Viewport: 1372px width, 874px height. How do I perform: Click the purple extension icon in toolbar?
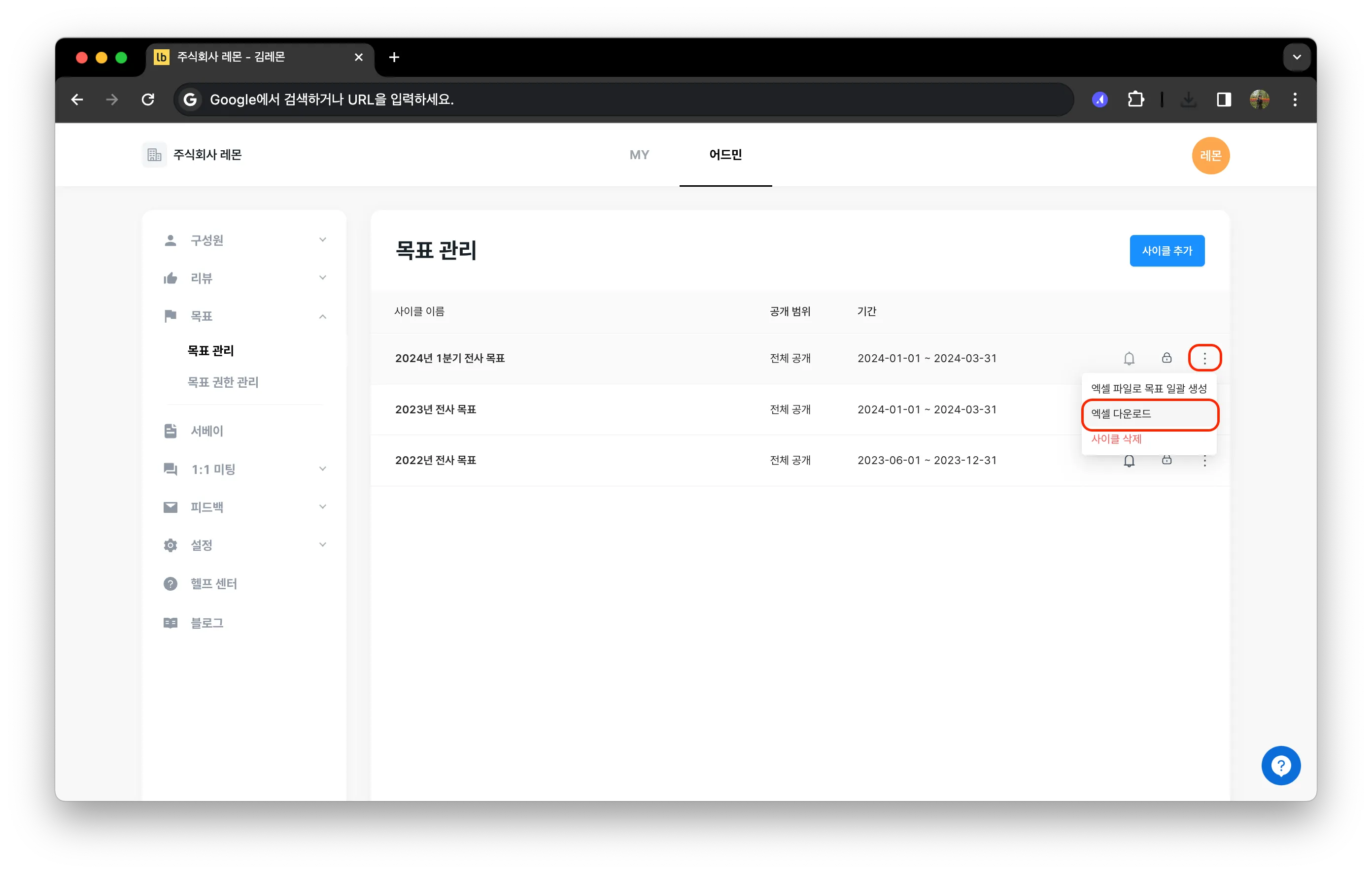(1099, 100)
